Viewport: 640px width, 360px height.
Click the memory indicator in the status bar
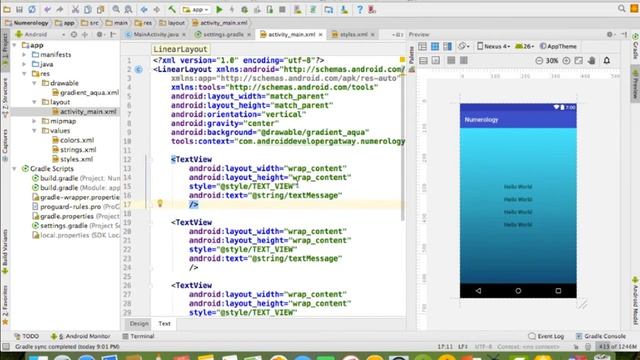coord(618,347)
